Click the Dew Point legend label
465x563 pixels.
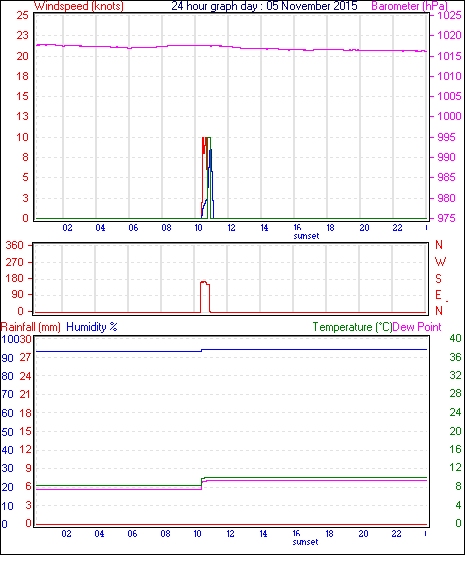417,327
